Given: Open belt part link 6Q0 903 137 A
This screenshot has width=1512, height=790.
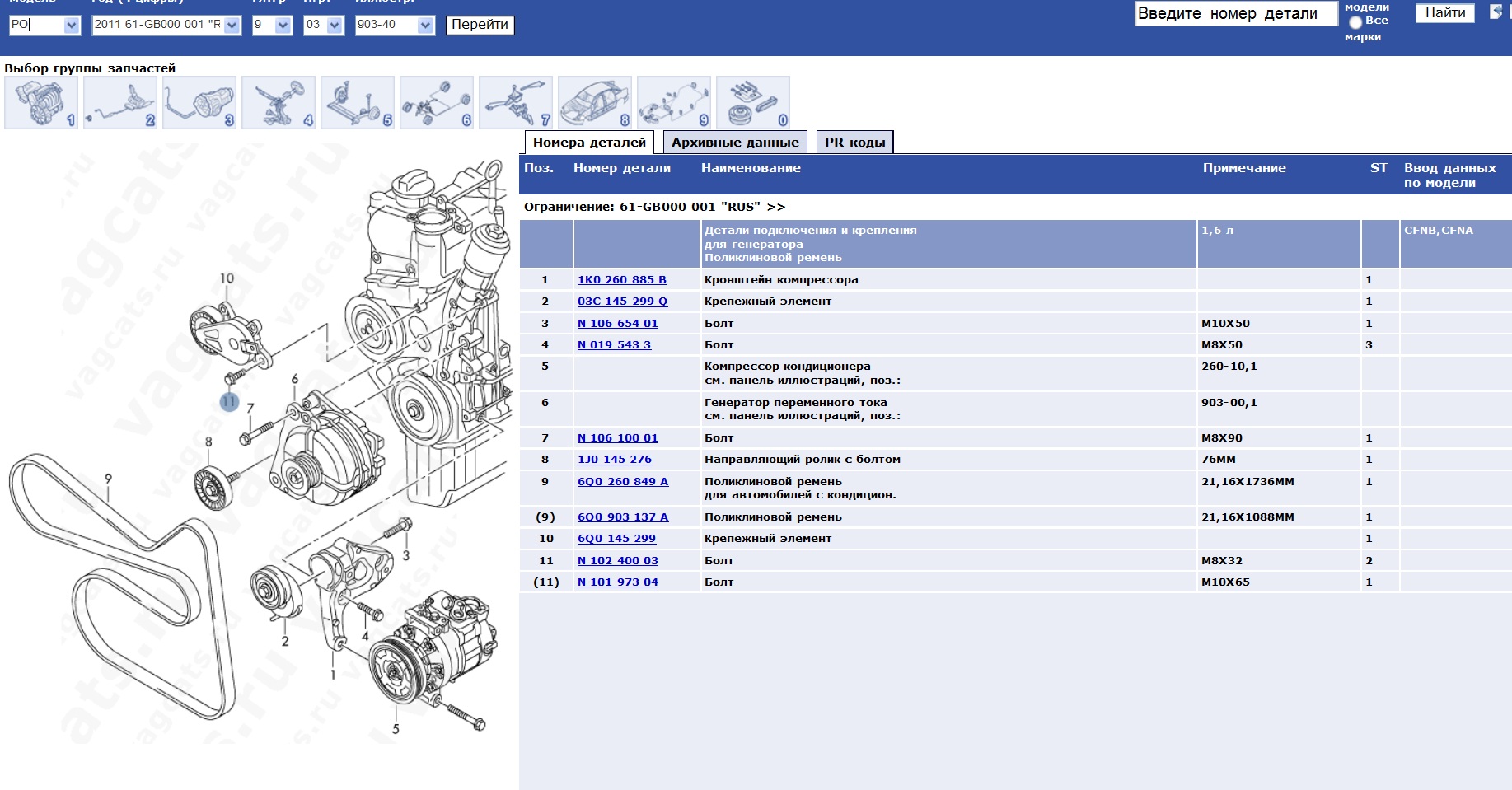Looking at the screenshot, I should 623,517.
